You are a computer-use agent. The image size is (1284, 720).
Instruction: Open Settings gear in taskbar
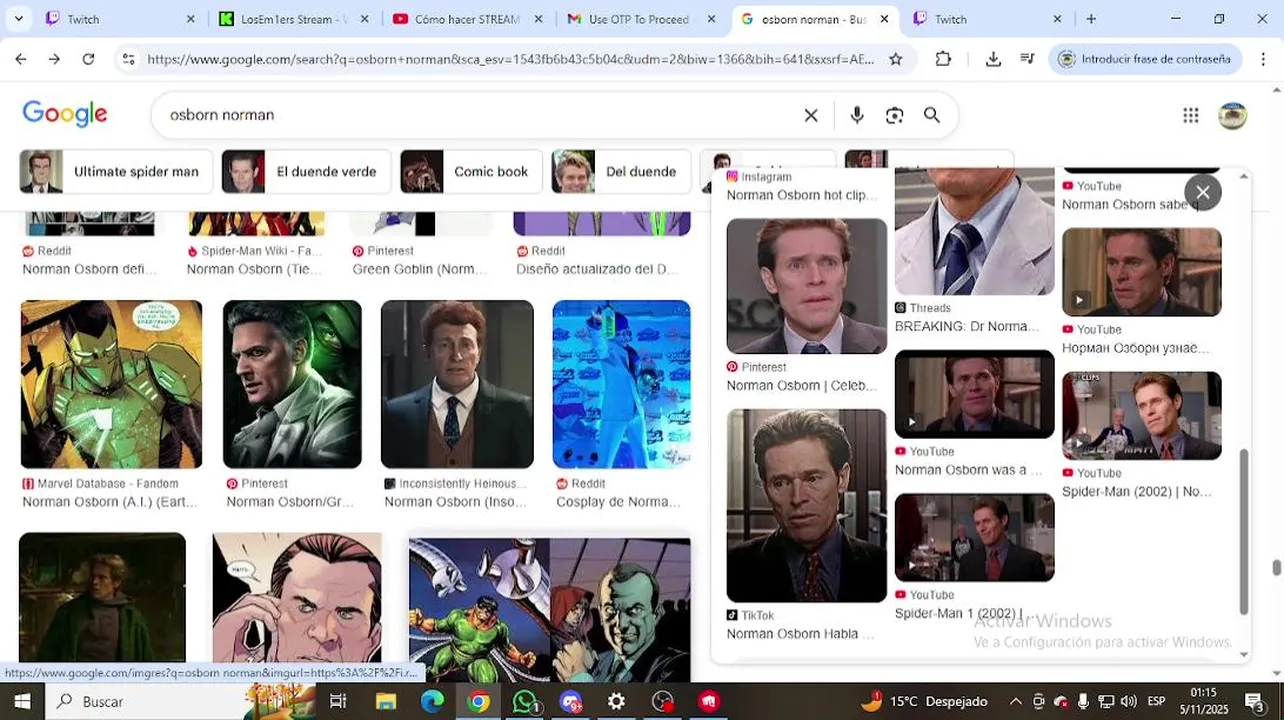coord(617,701)
